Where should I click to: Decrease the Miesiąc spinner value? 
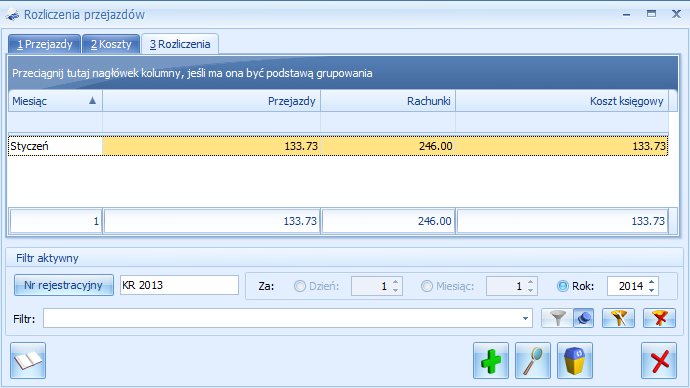tap(530, 290)
